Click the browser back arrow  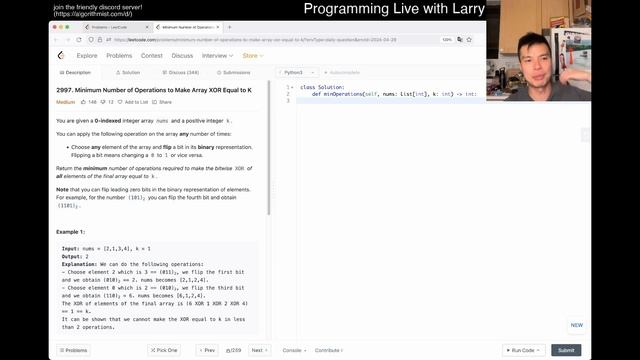click(x=57, y=40)
